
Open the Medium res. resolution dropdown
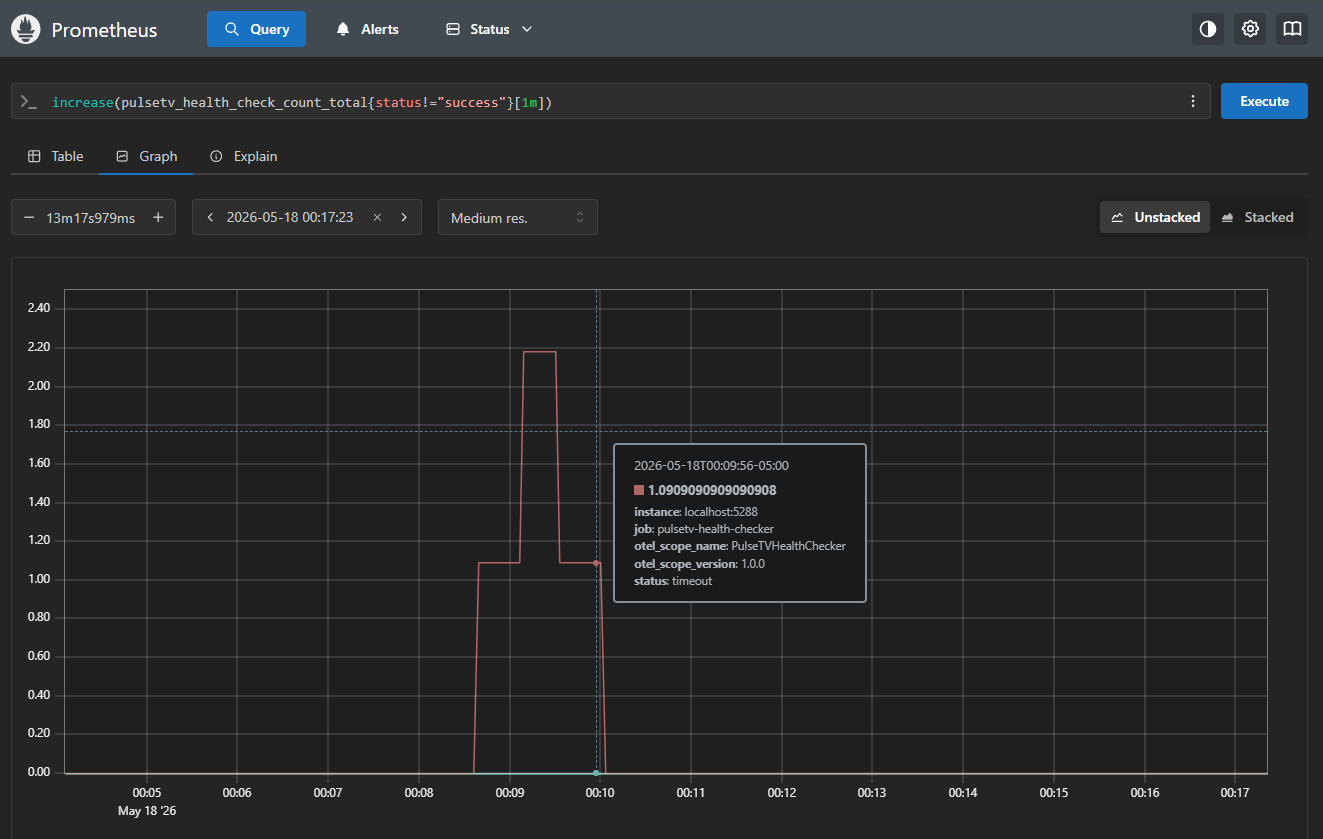518,217
